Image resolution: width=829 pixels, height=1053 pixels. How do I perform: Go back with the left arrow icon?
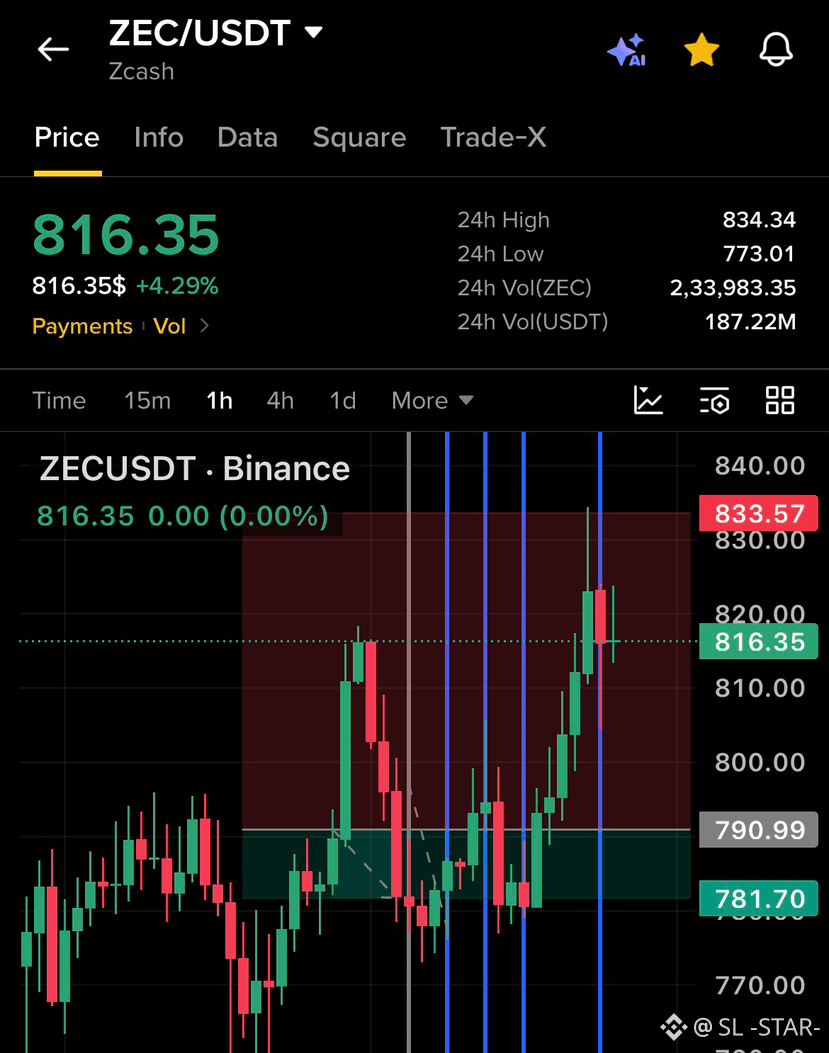[x=53, y=49]
